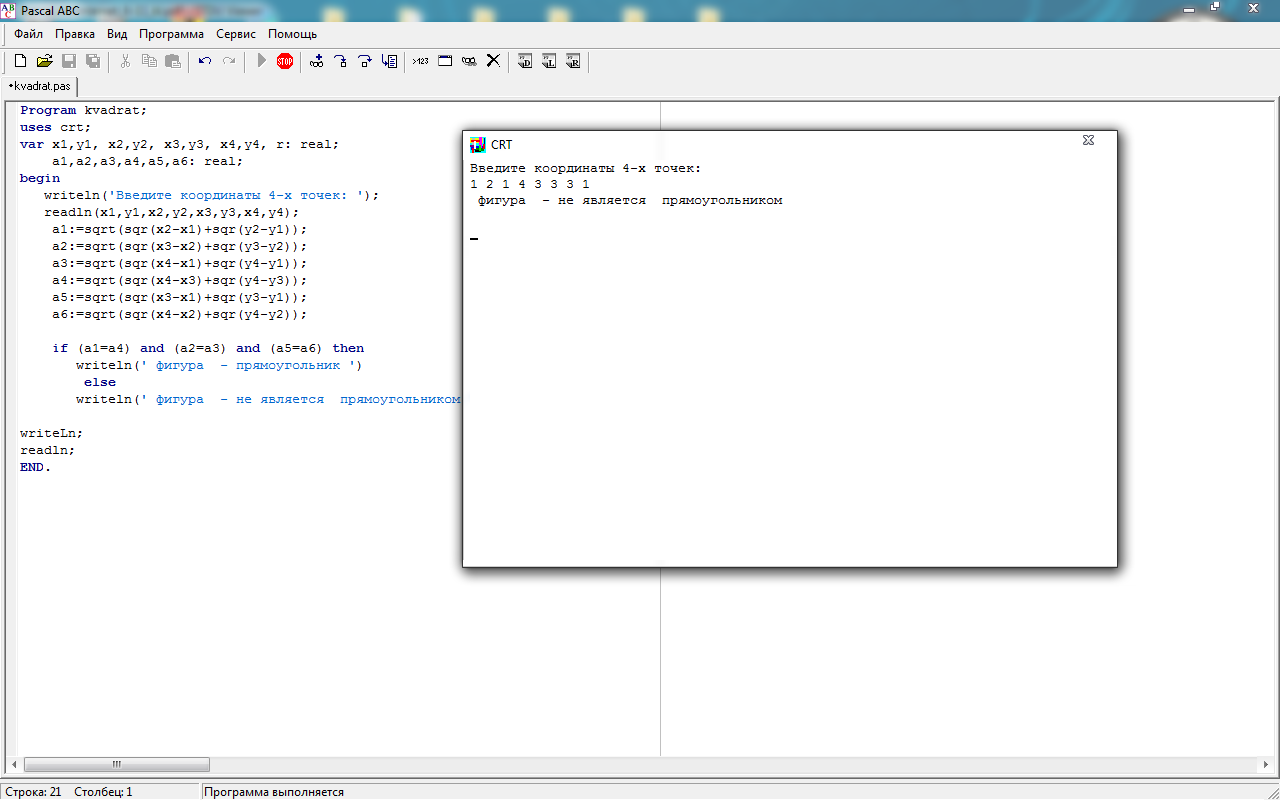The height and width of the screenshot is (800, 1280).
Task: Click the 'a1,a2,a3,a4,a5,a6: real;' declaration line
Action: click(x=148, y=161)
